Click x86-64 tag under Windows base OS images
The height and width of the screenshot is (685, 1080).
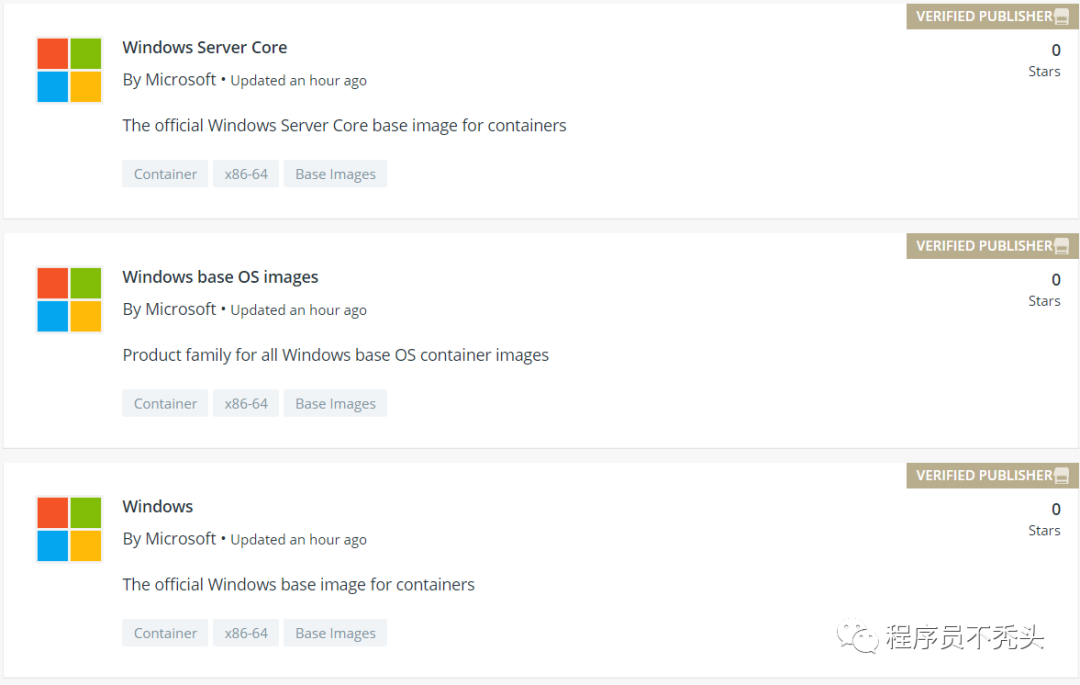click(x=246, y=404)
